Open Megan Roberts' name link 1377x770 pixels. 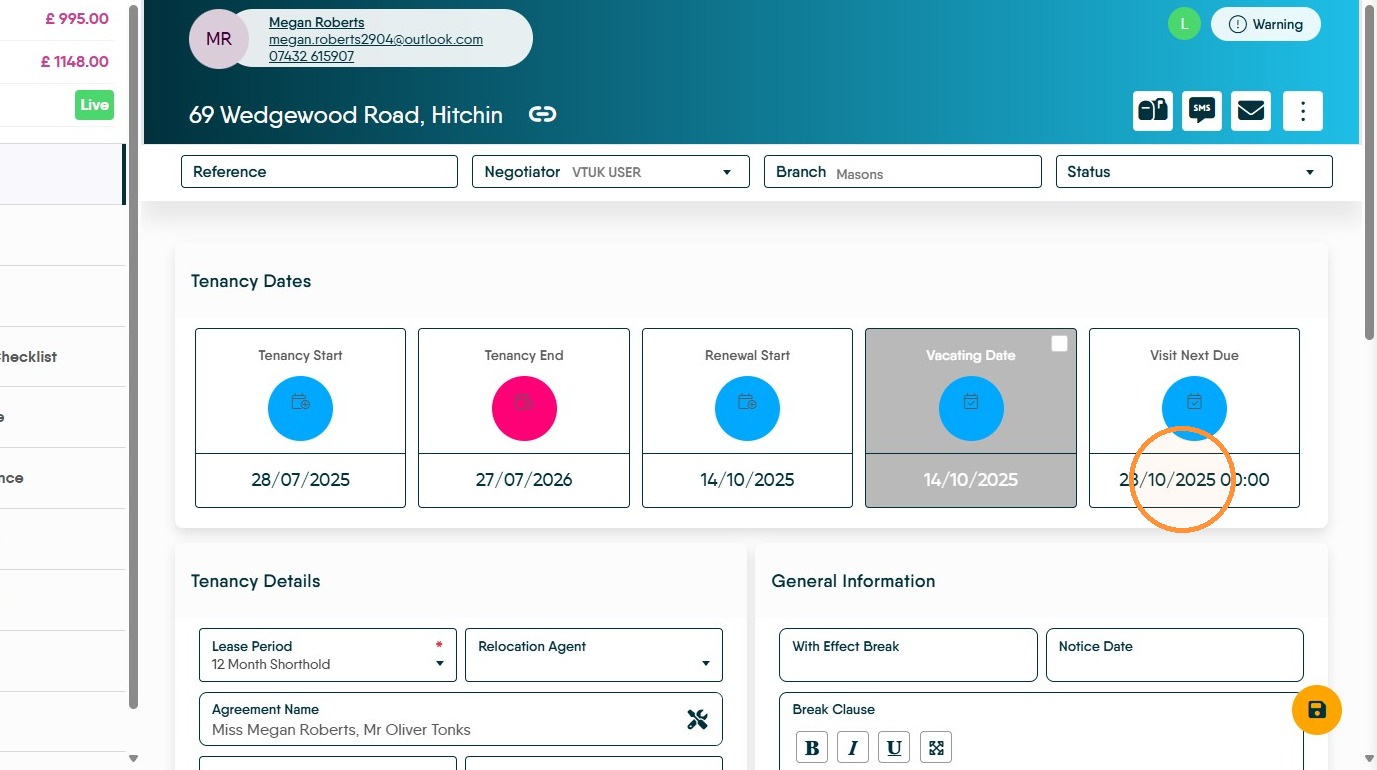[316, 22]
